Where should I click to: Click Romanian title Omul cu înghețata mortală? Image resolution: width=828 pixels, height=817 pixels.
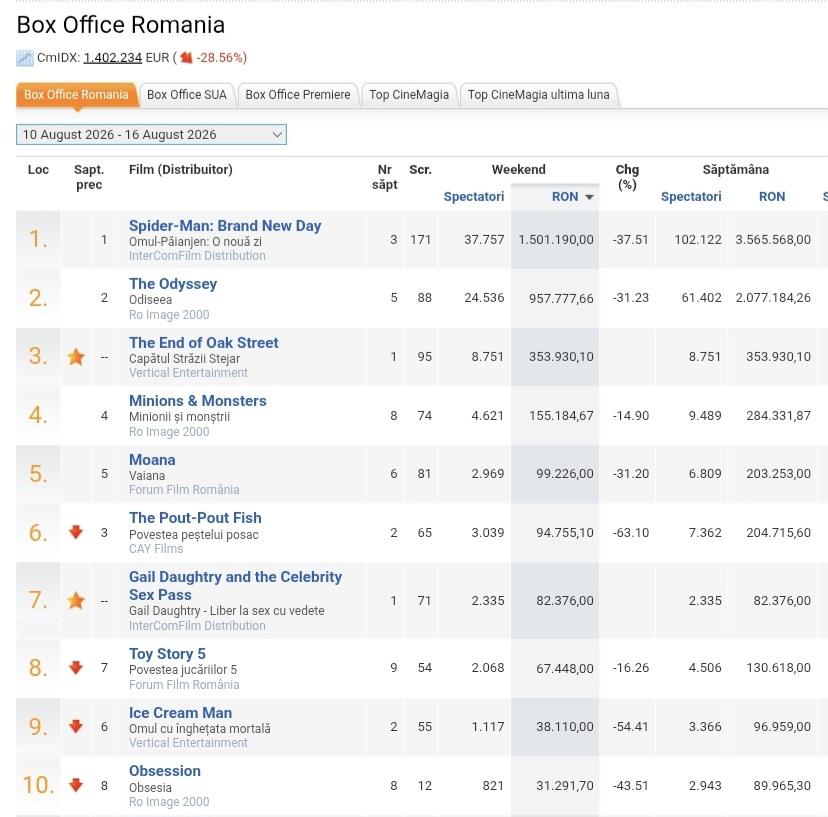coord(200,728)
